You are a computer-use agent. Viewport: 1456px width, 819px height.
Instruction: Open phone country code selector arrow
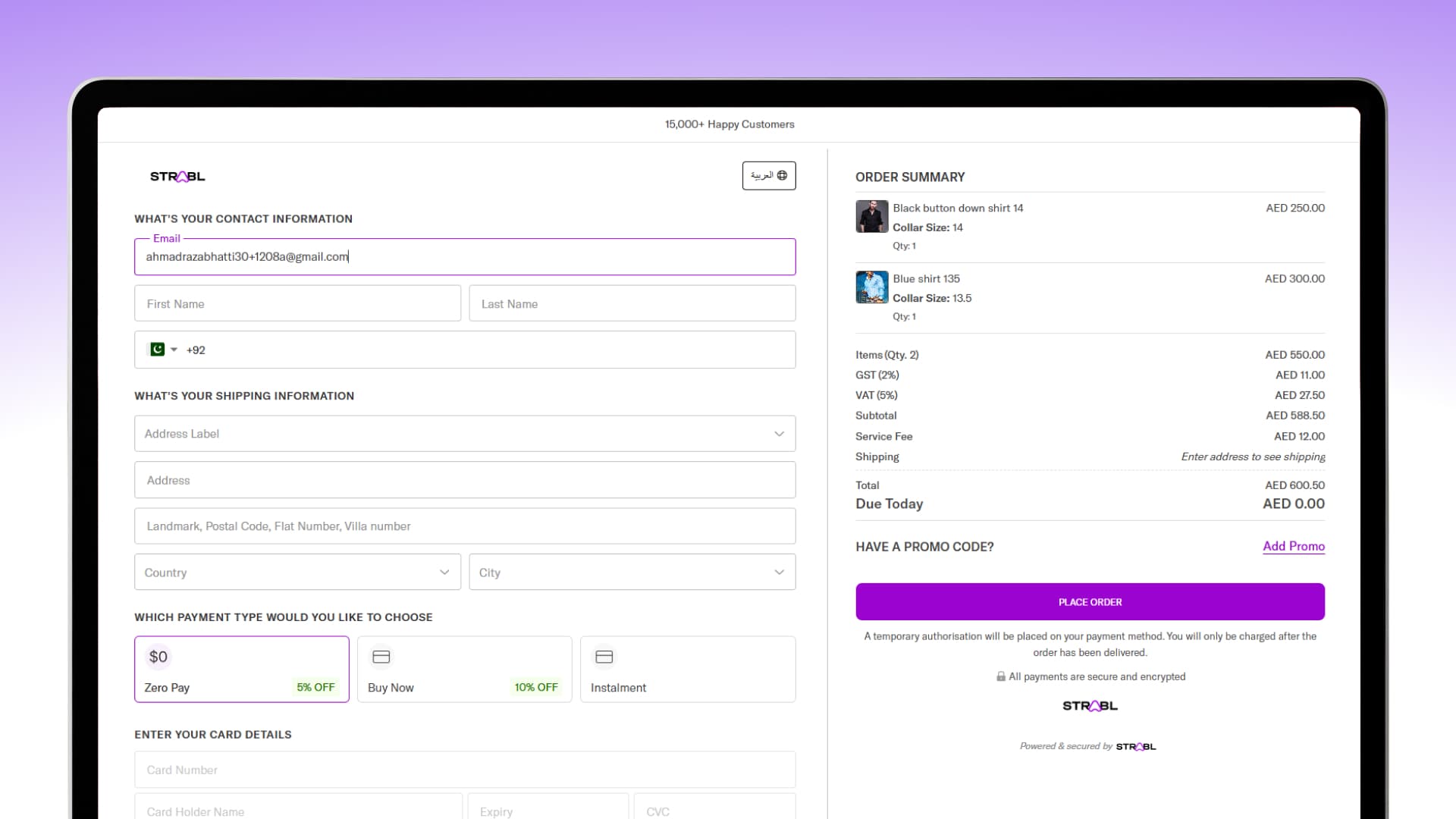tap(174, 350)
